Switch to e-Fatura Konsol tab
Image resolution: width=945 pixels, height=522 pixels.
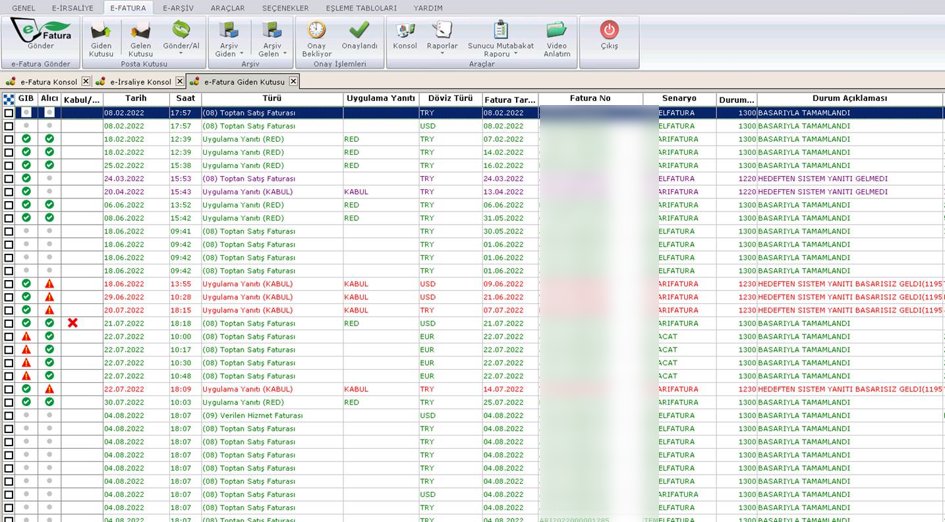pos(48,81)
